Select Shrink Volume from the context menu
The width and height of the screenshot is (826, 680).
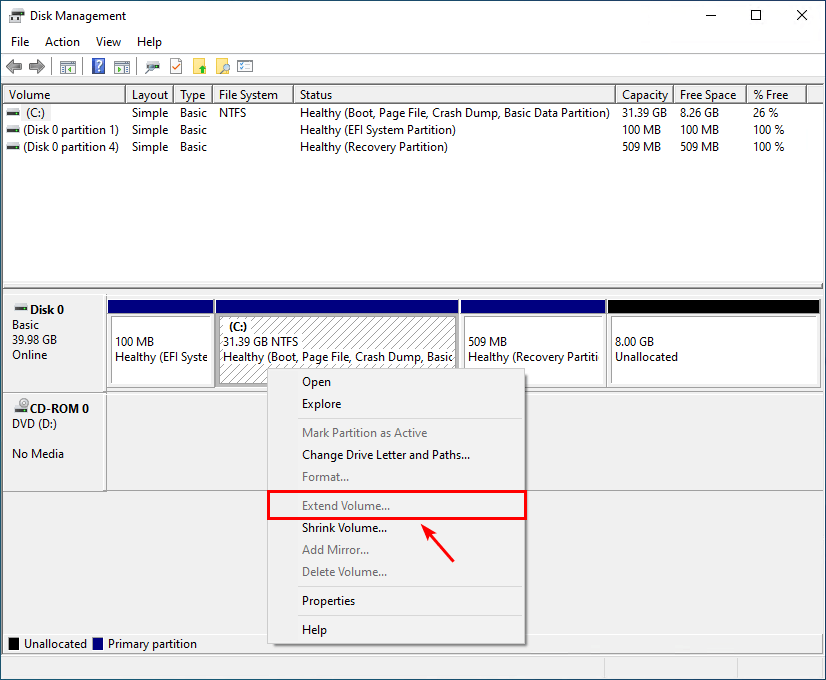point(396,528)
